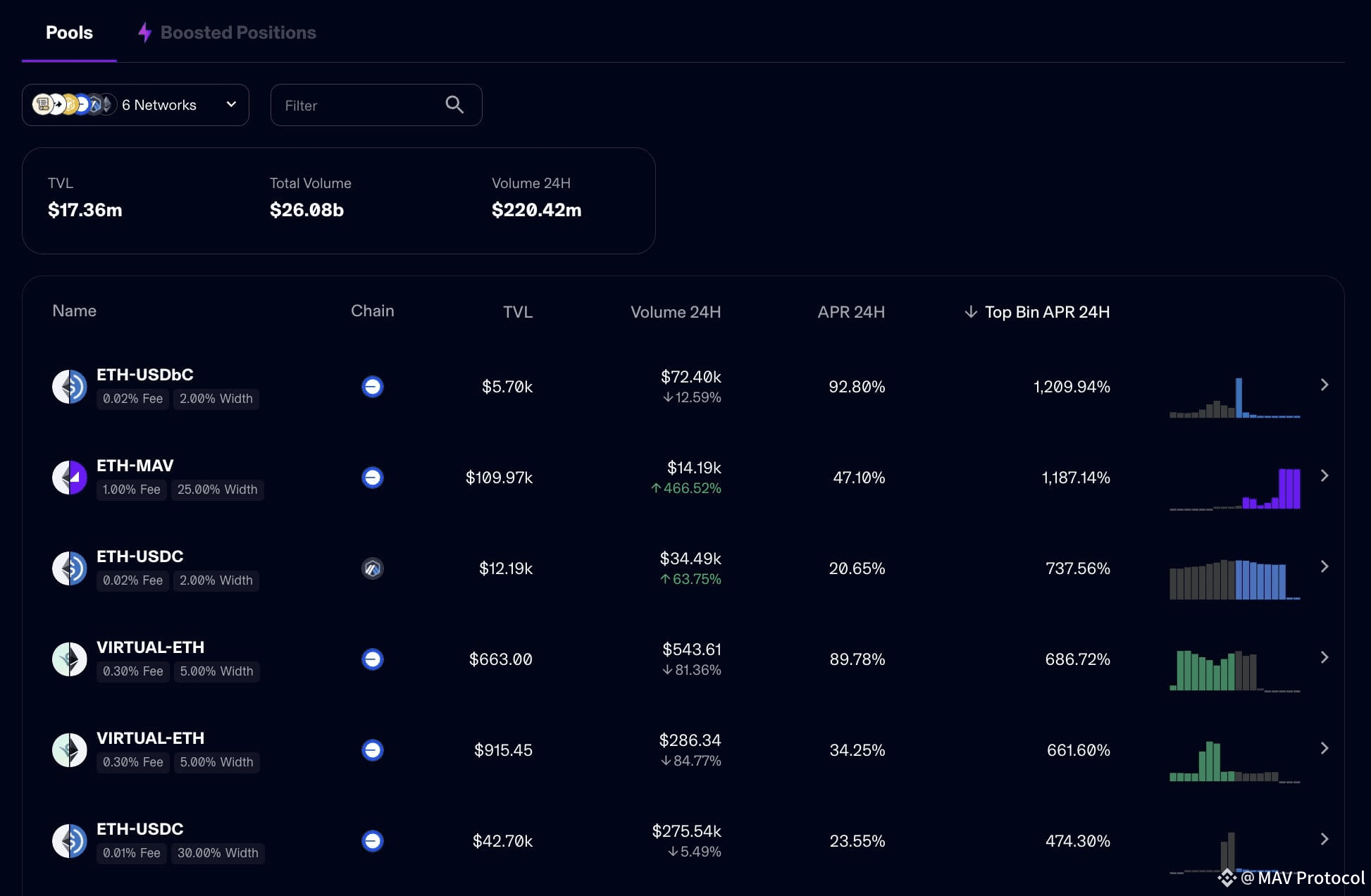Click chain icon in VIRTUAL-ETH $915.45 row
The height and width of the screenshot is (896, 1371).
[372, 750]
